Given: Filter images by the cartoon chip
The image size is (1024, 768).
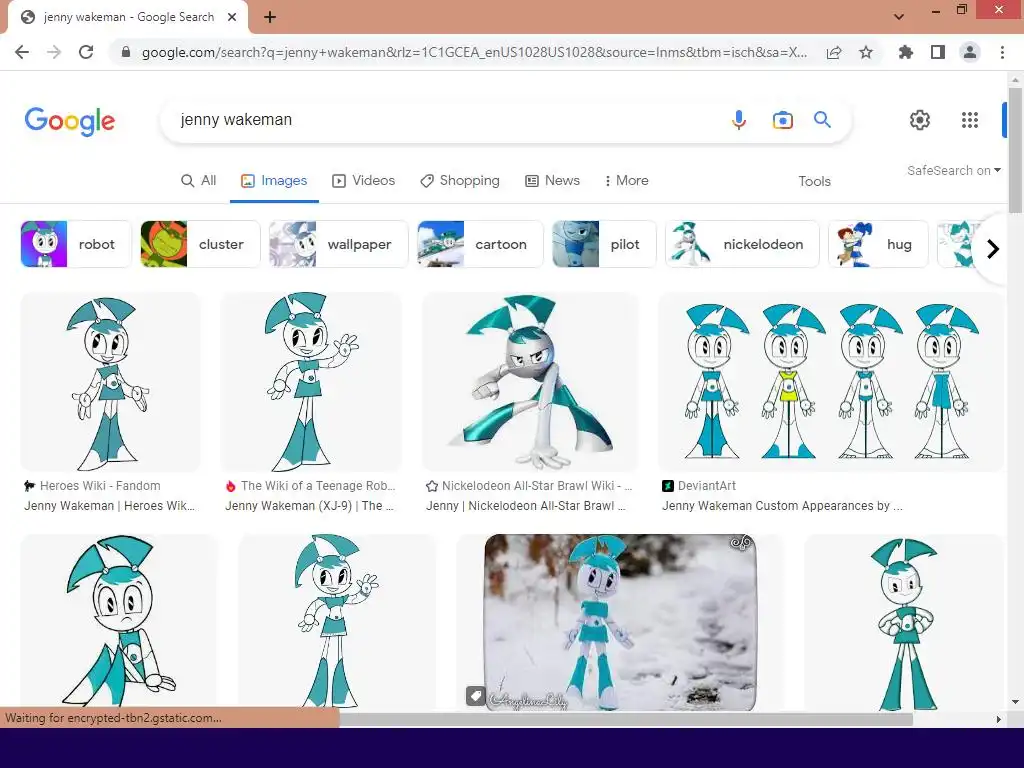Looking at the screenshot, I should coord(480,244).
